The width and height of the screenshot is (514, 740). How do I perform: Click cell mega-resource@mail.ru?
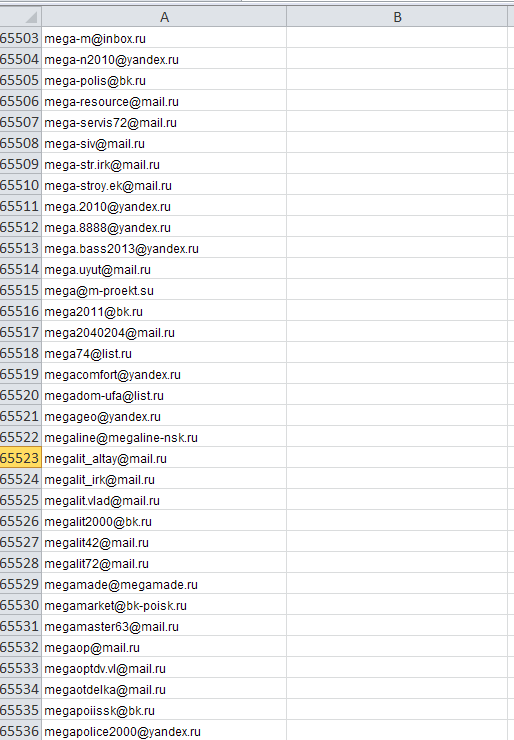[x=164, y=101]
